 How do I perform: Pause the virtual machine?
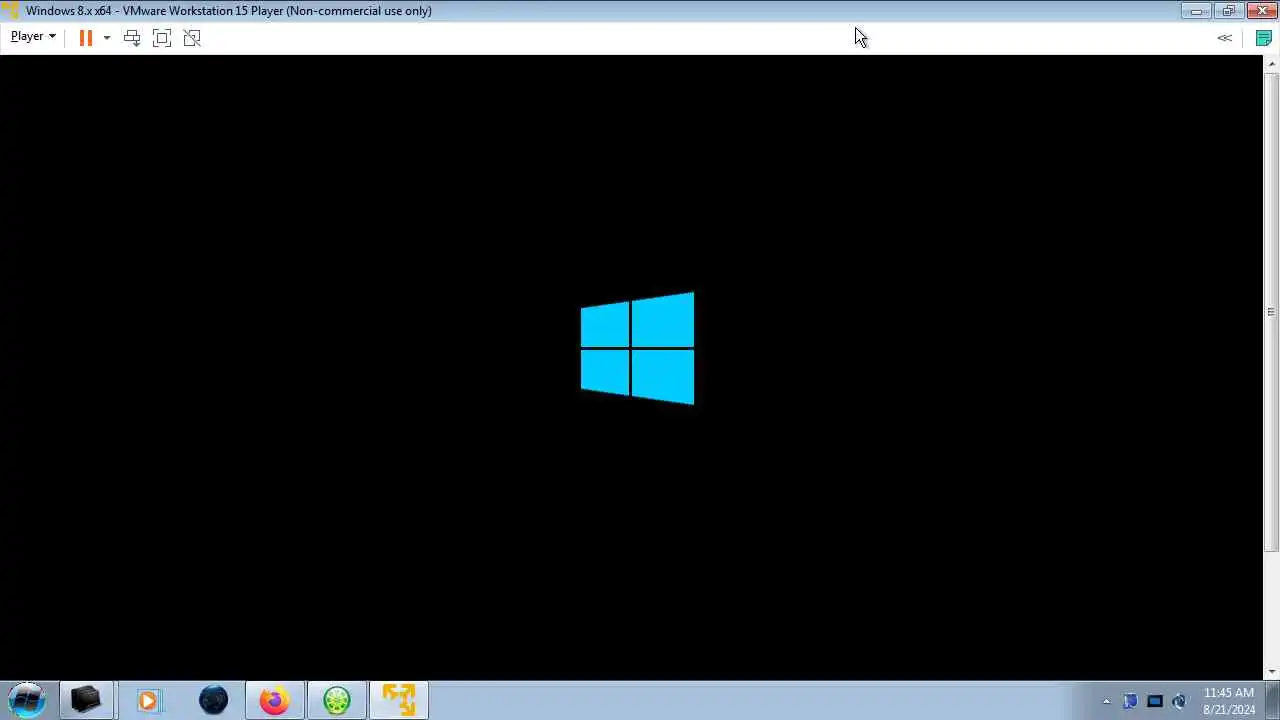(x=85, y=37)
